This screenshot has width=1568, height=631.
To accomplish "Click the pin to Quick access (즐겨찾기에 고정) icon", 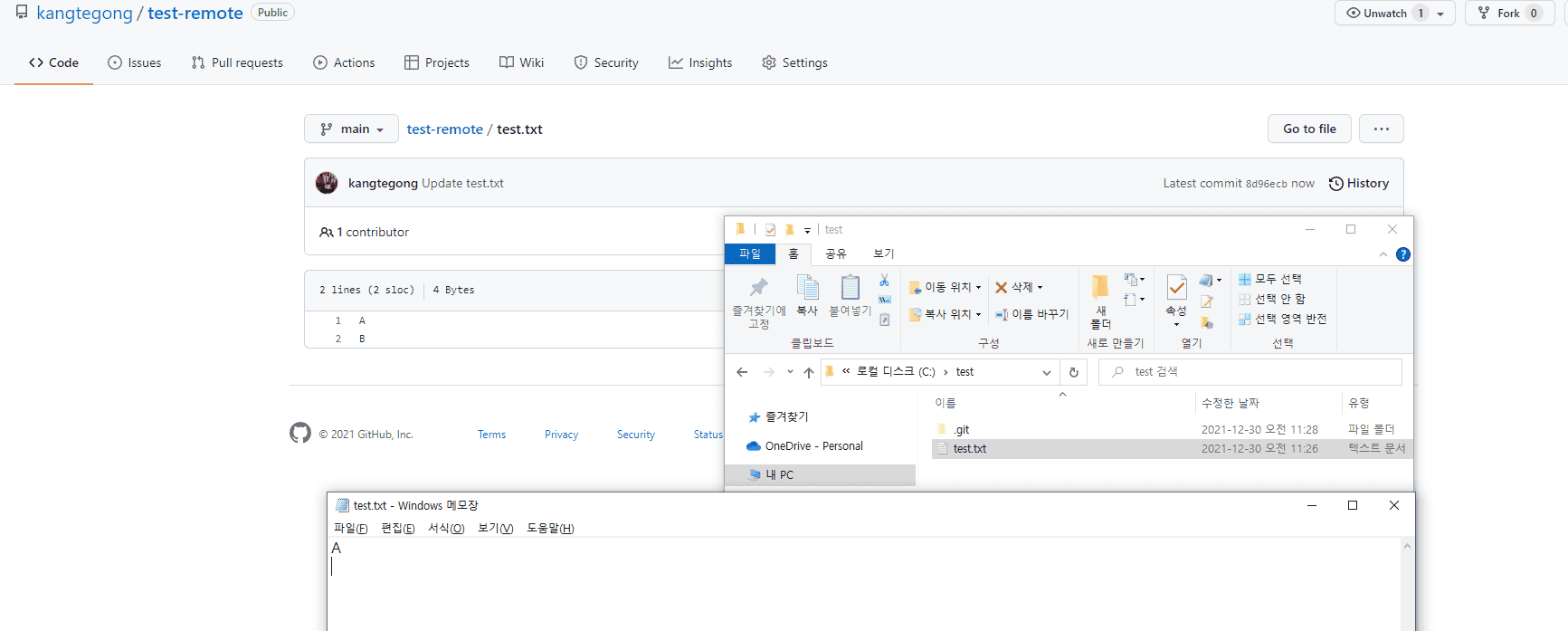I will [758, 288].
